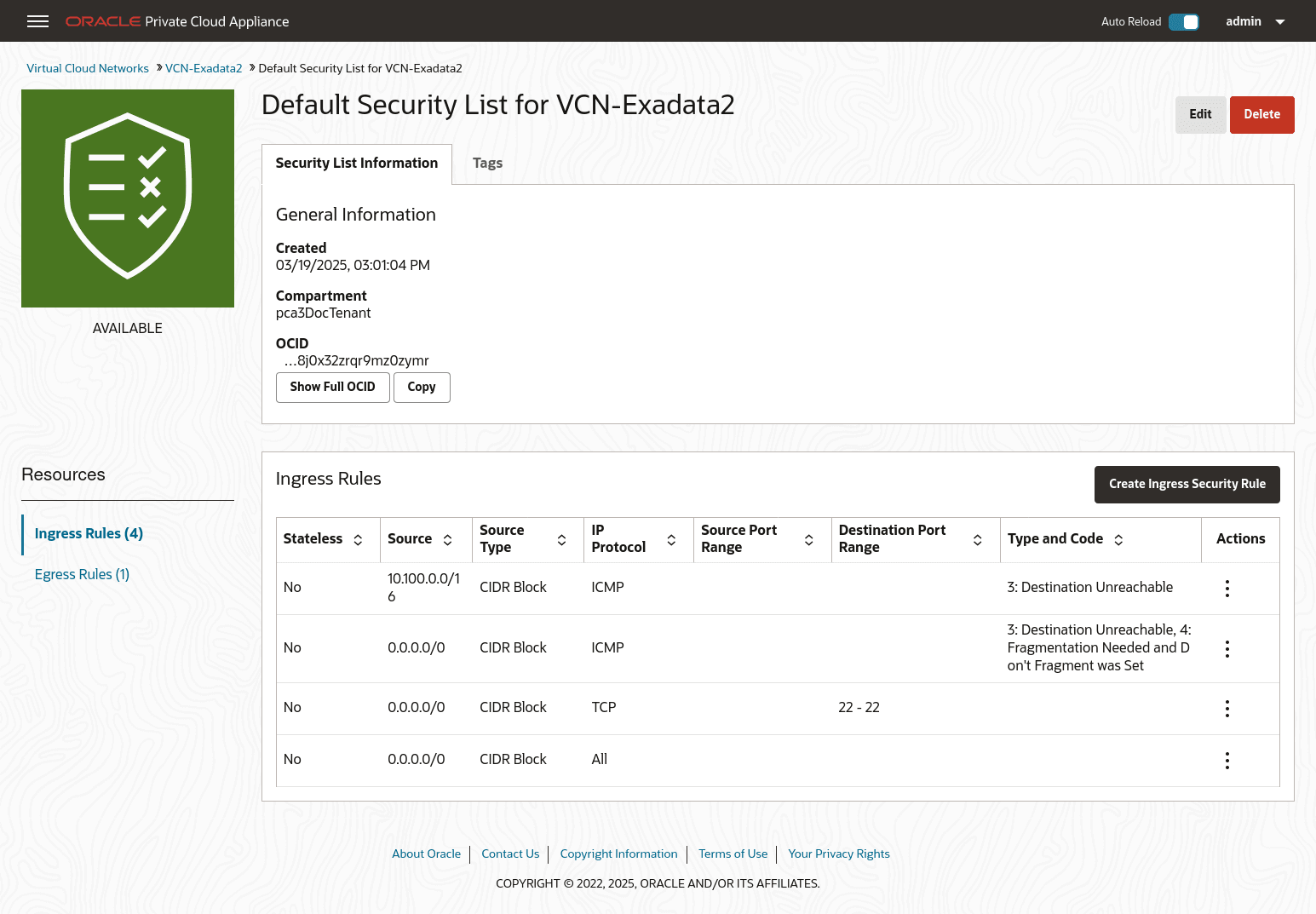
Task: Toggle the Auto Reload switch
Action: [1183, 22]
